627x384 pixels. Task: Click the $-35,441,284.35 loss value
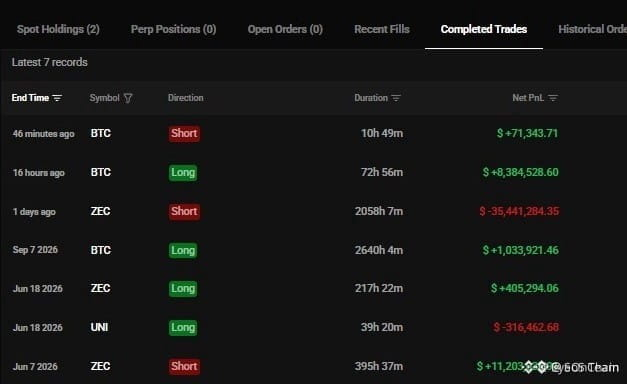[x=519, y=211]
